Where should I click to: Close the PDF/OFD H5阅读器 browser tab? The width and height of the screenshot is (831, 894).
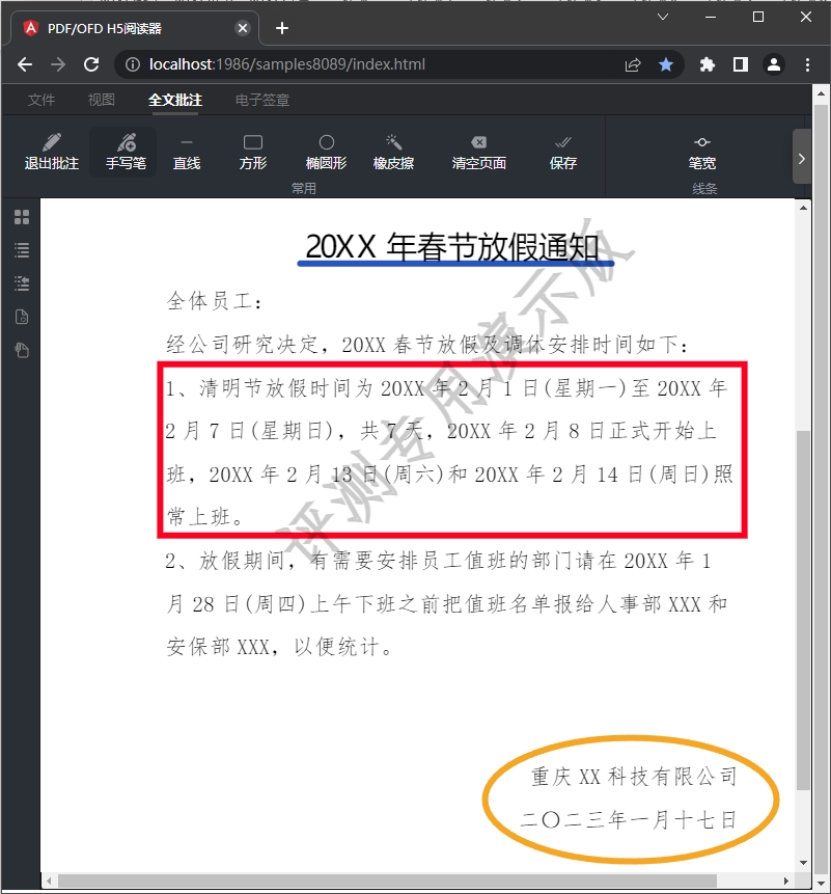pyautogui.click(x=243, y=28)
